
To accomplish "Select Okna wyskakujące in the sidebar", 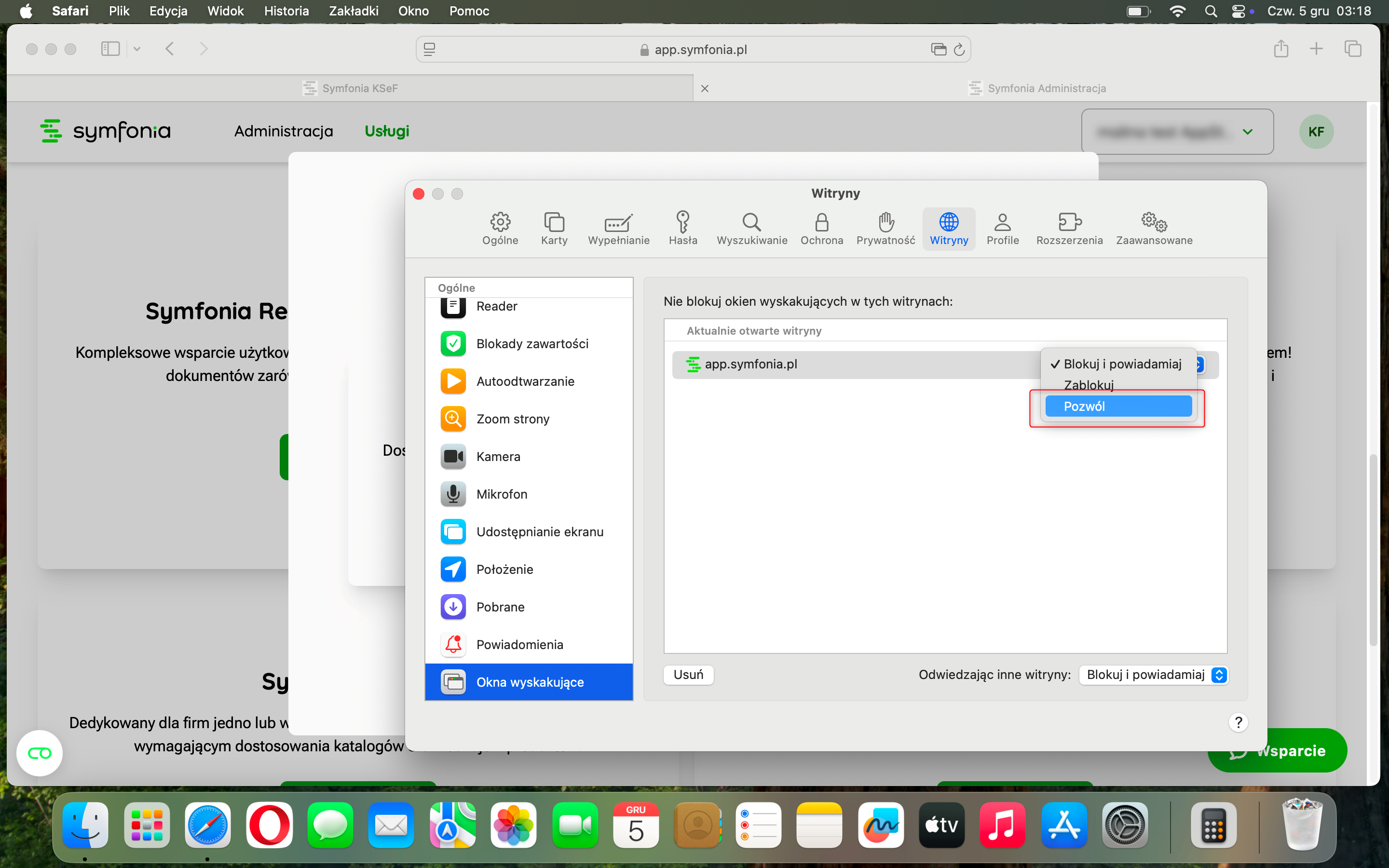I will 529,682.
